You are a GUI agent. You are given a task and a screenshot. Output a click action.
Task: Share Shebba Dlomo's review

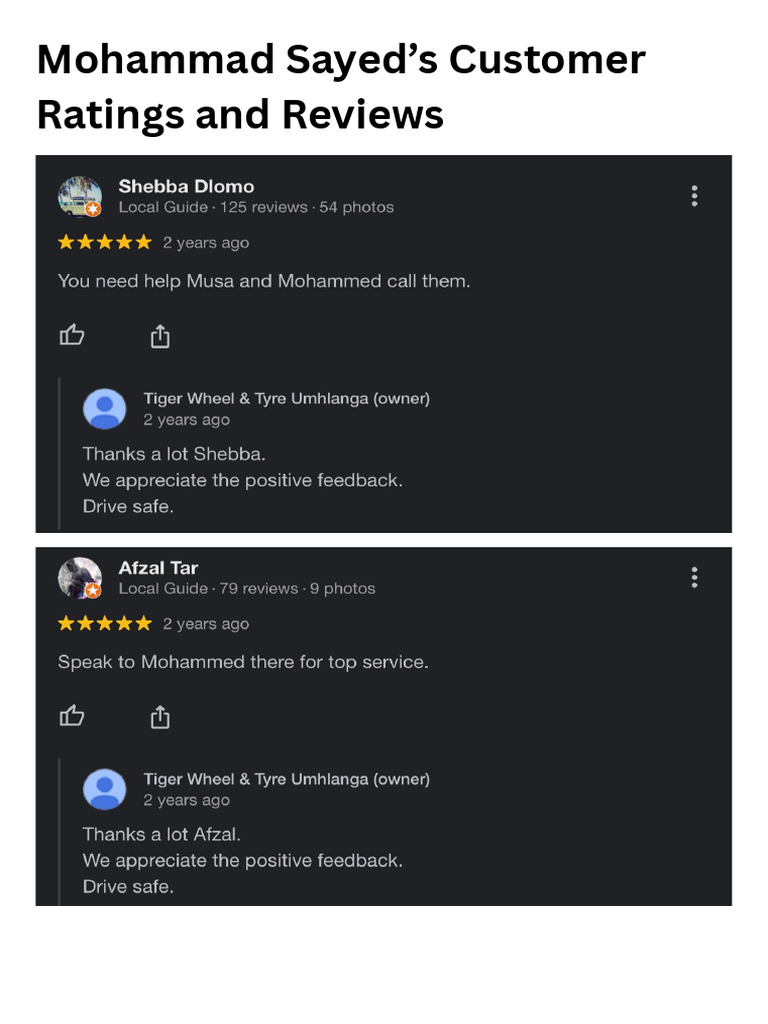(x=160, y=336)
